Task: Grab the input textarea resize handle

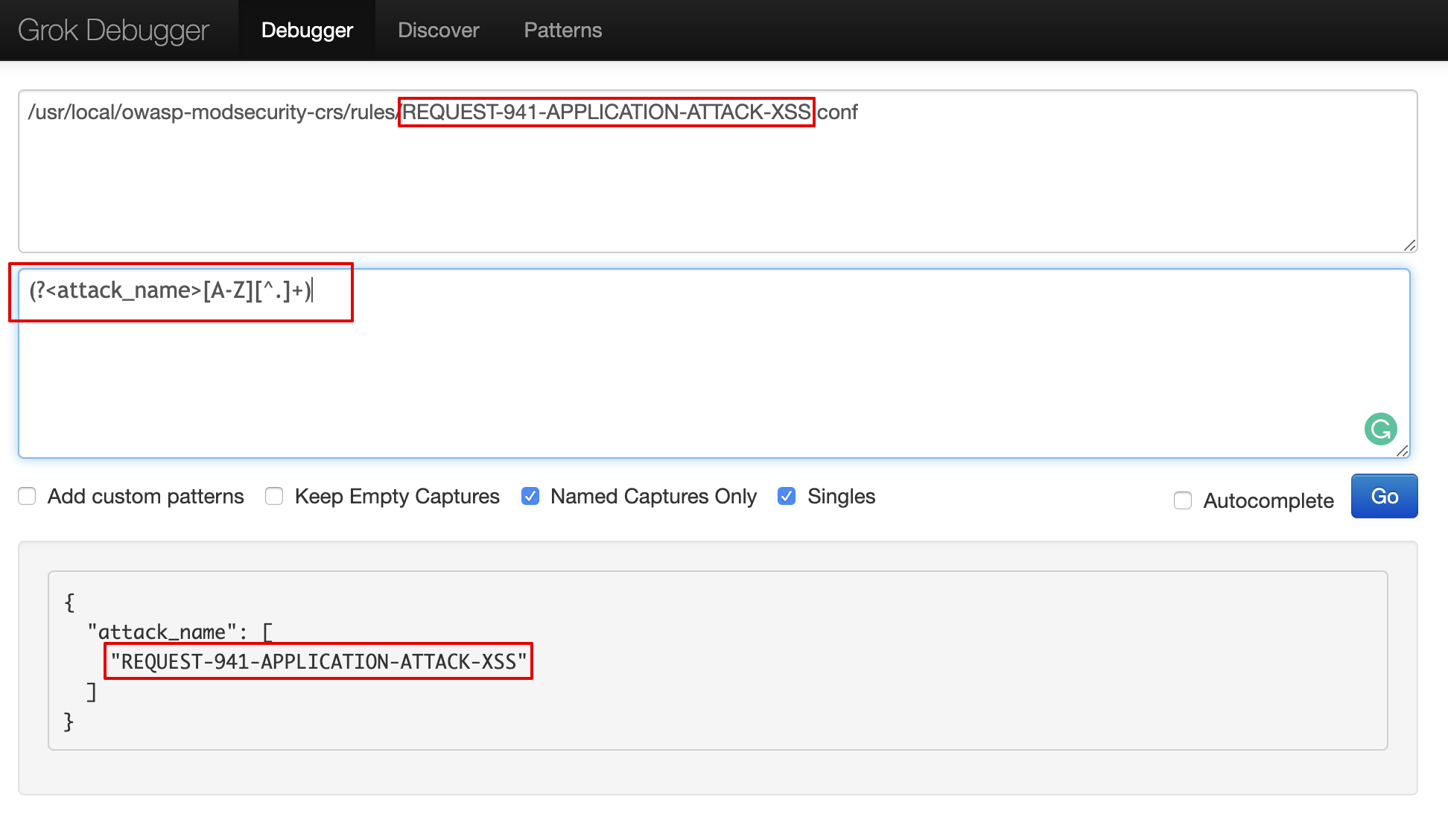Action: pyautogui.click(x=1409, y=245)
